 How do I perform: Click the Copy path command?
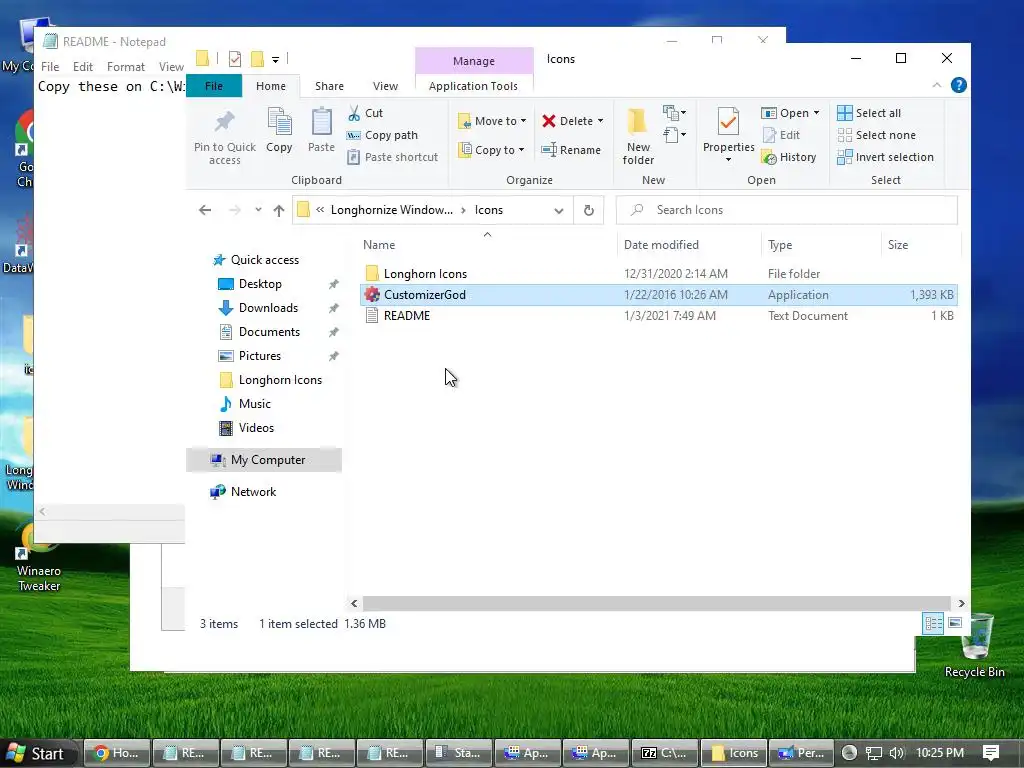pyautogui.click(x=383, y=135)
